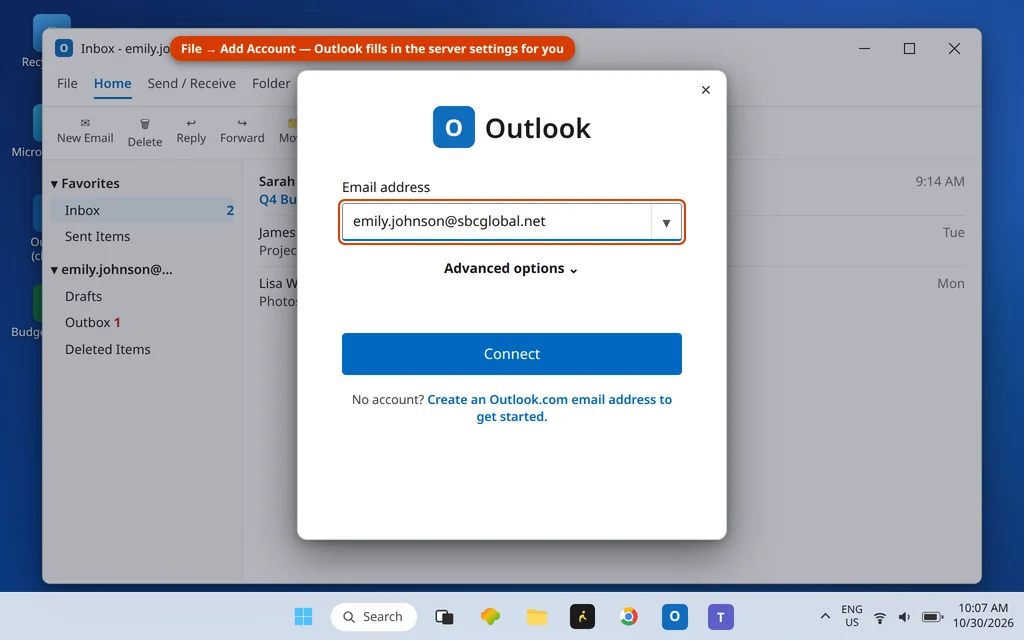Show hidden system tray icons

[825, 616]
